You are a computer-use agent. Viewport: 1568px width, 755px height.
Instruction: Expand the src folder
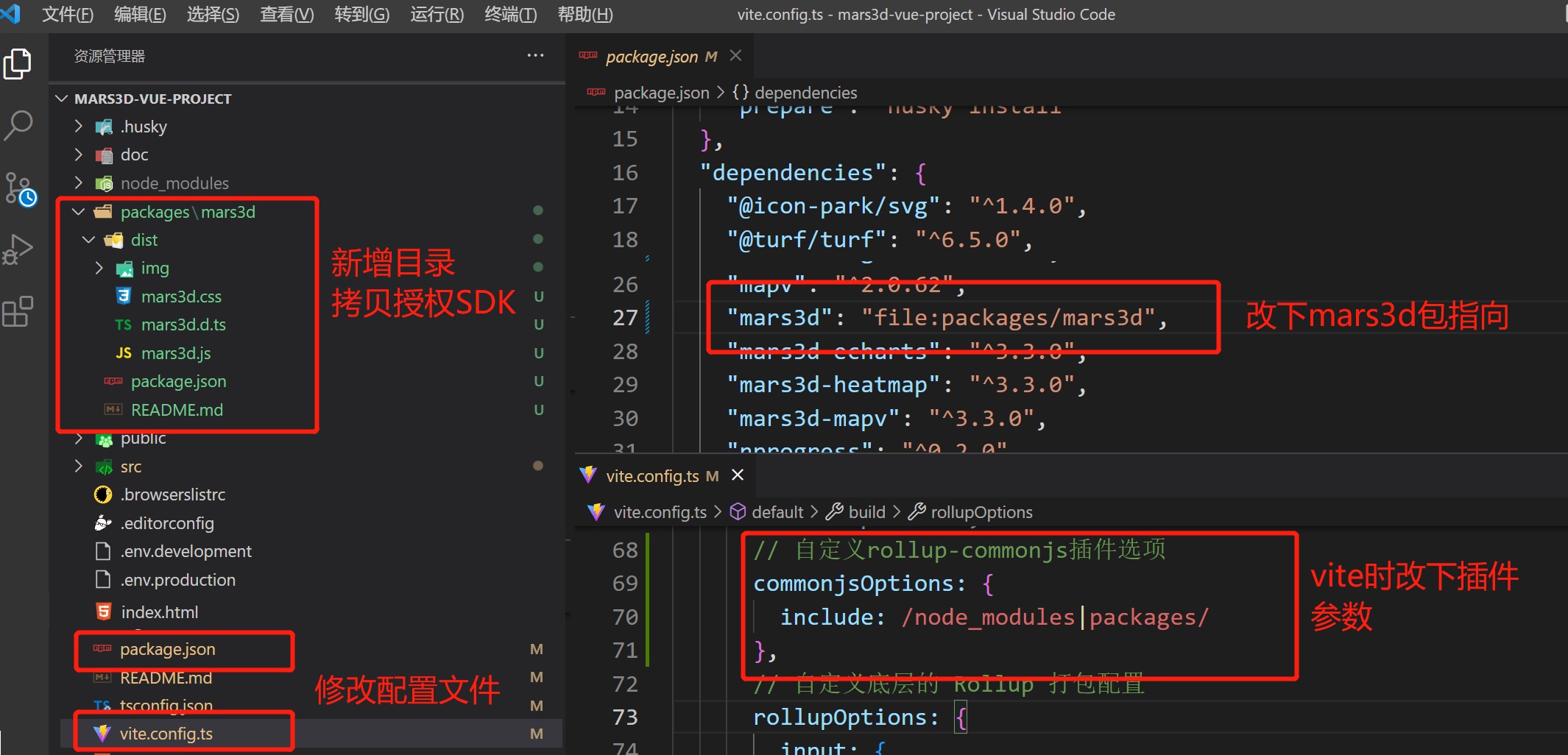[79, 467]
